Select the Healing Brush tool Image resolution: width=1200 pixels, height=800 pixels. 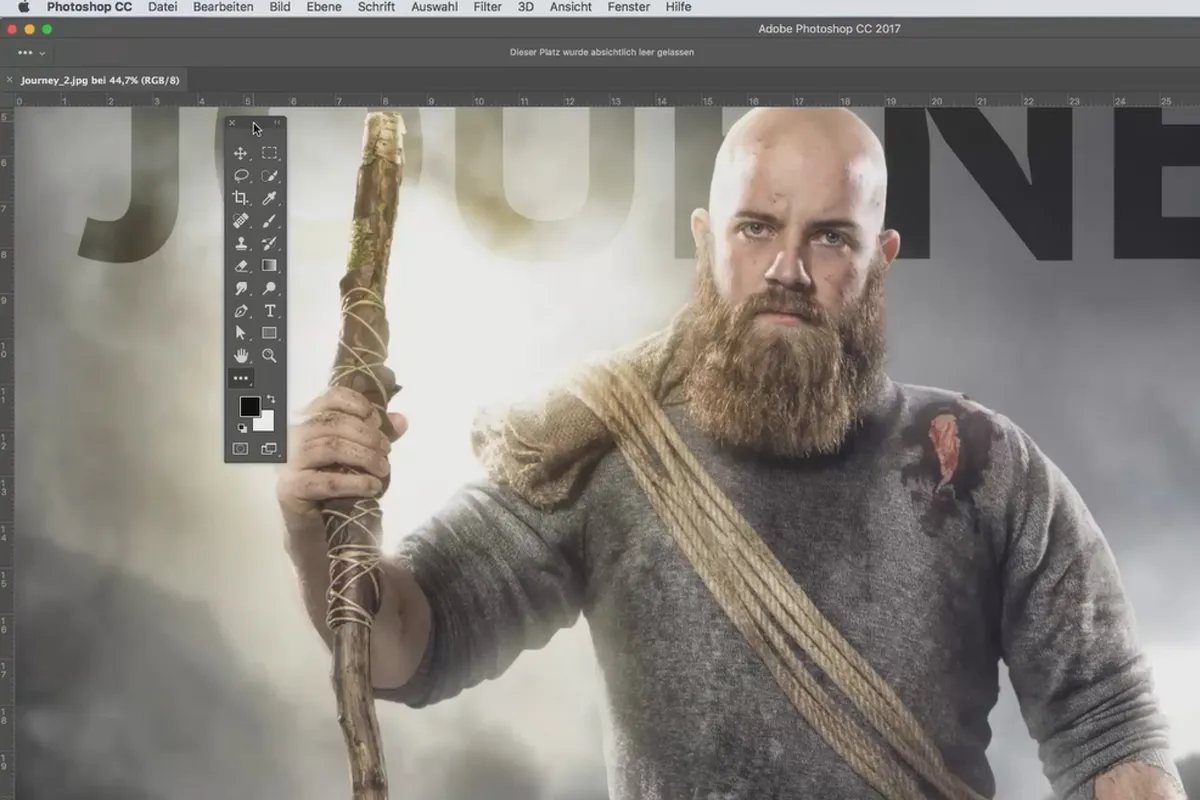(240, 221)
